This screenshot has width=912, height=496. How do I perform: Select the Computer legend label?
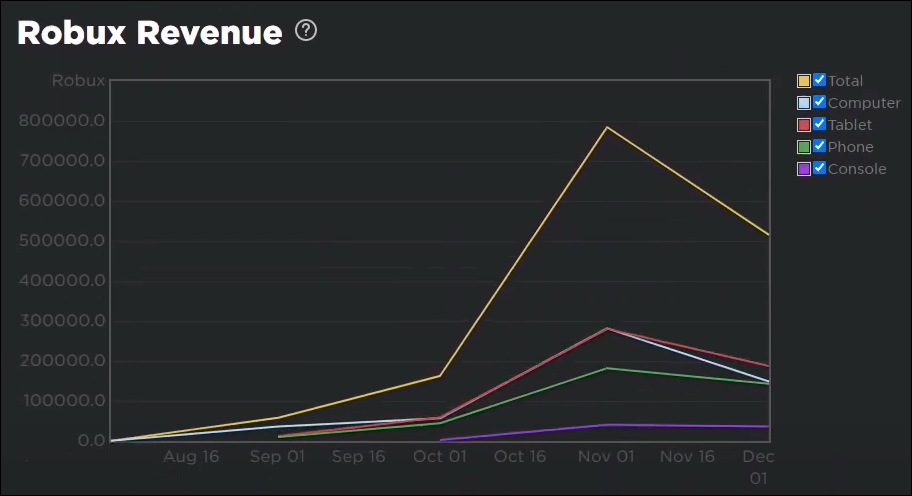tap(864, 104)
